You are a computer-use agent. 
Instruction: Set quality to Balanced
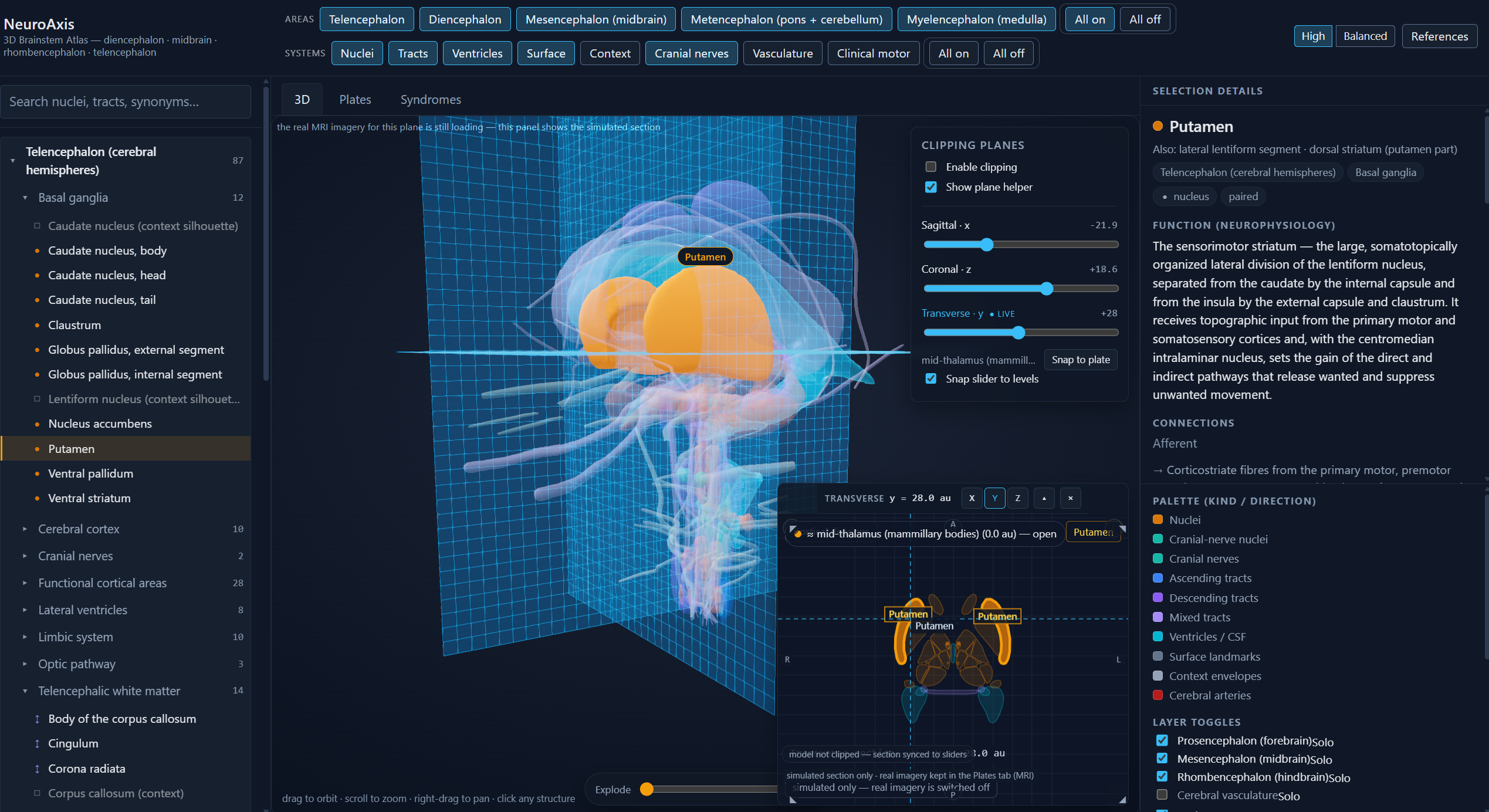point(1365,36)
